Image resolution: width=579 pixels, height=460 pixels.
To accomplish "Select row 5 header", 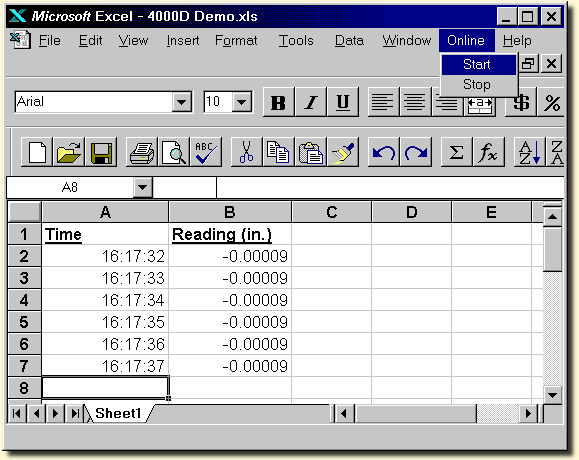I will click(x=24, y=322).
